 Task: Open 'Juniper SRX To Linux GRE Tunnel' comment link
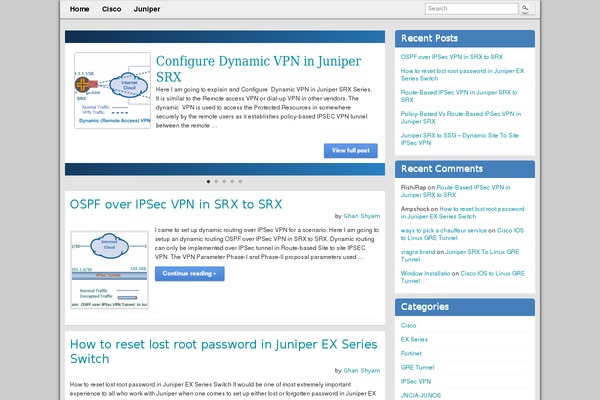tap(460, 255)
